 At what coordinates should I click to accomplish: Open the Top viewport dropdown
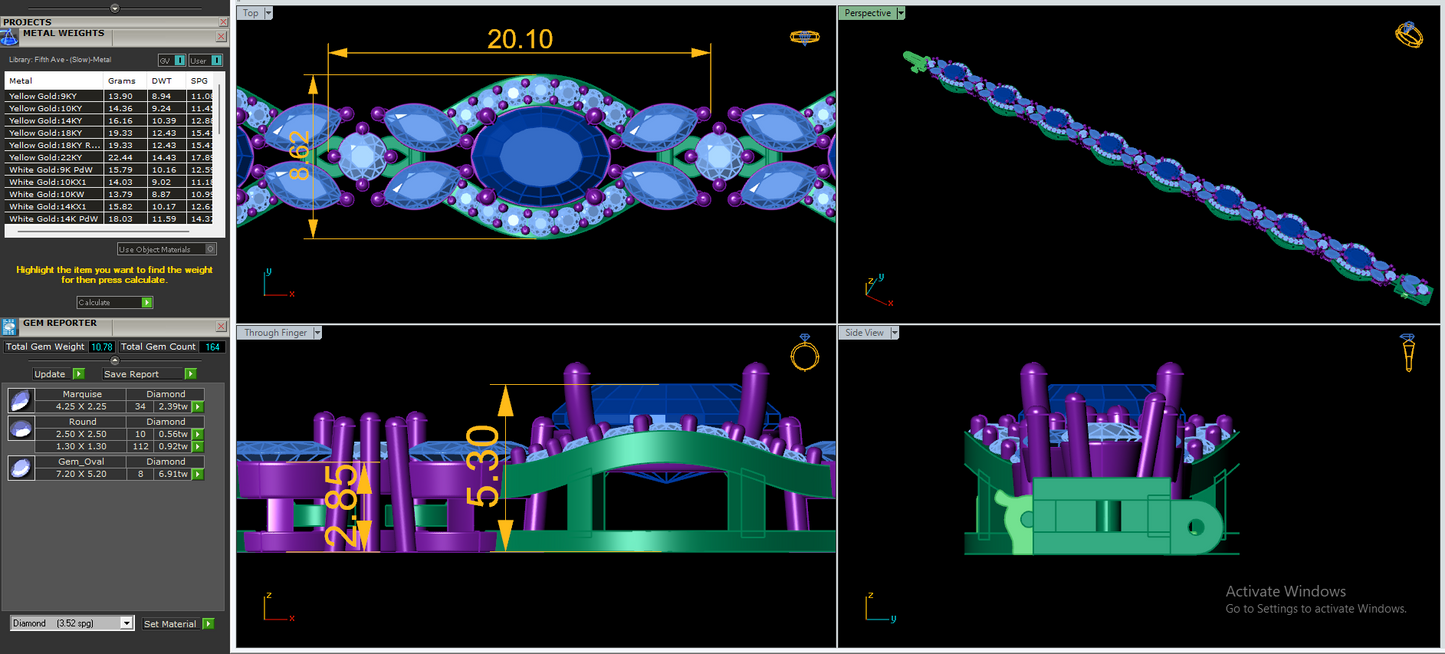(268, 13)
